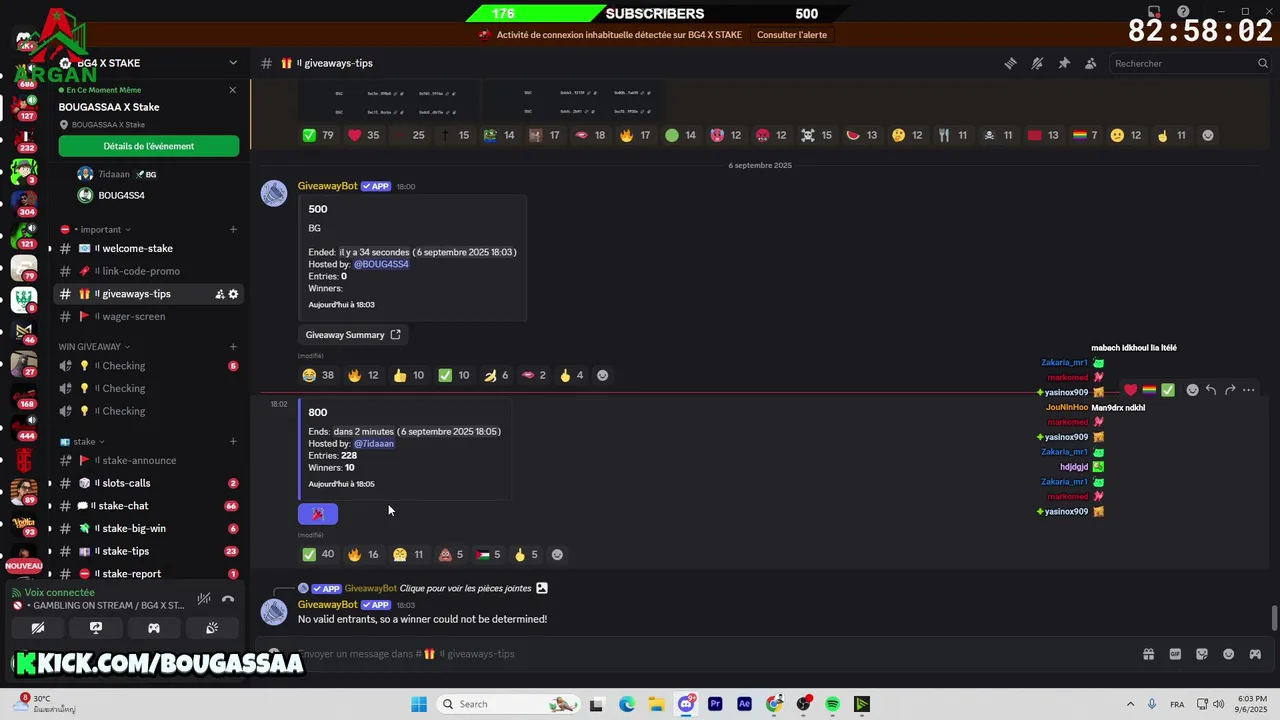Start an activity controller icon
The width and height of the screenshot is (1280, 720).
pyautogui.click(x=154, y=628)
